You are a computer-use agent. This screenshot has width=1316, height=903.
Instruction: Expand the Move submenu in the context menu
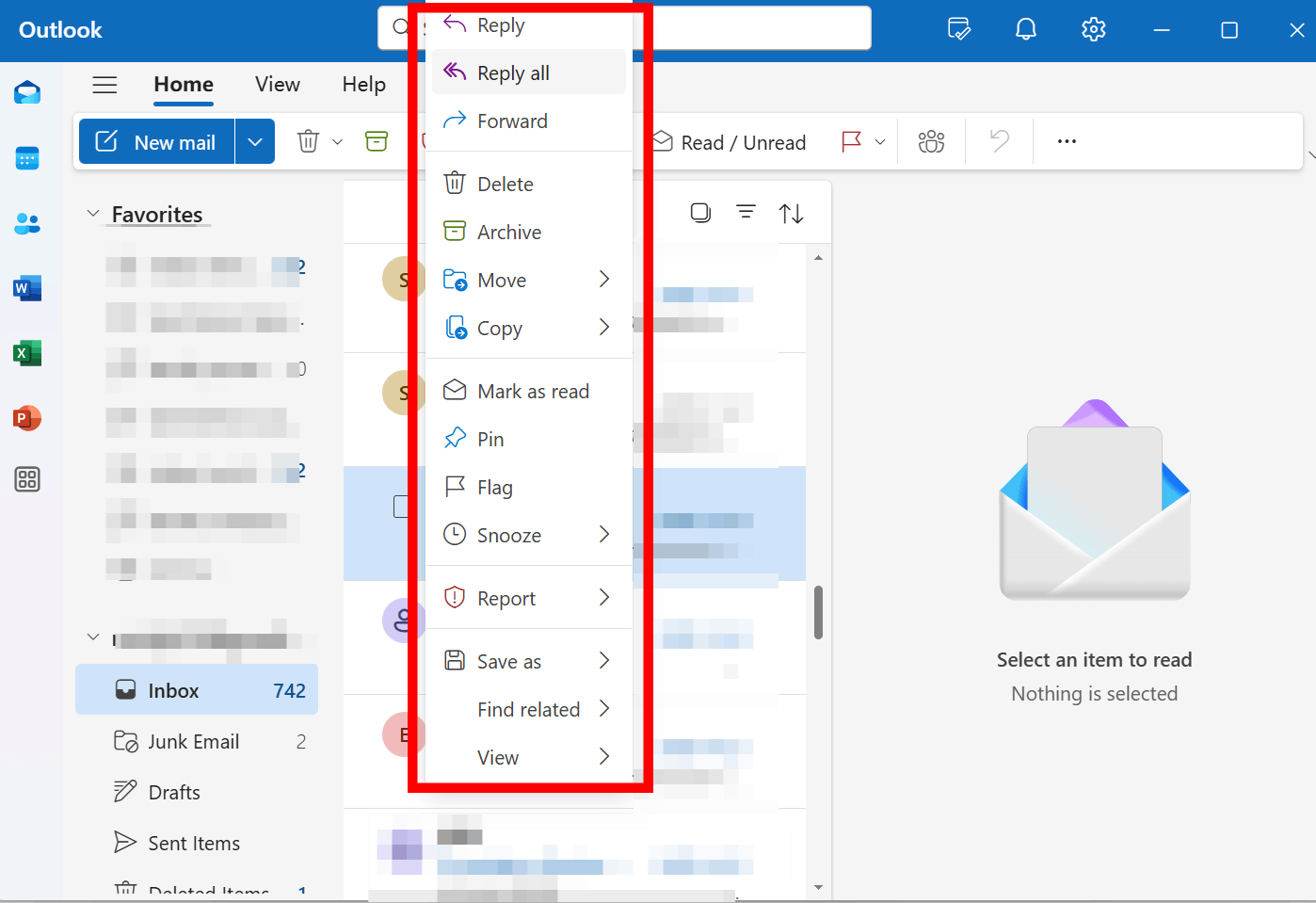click(x=605, y=279)
